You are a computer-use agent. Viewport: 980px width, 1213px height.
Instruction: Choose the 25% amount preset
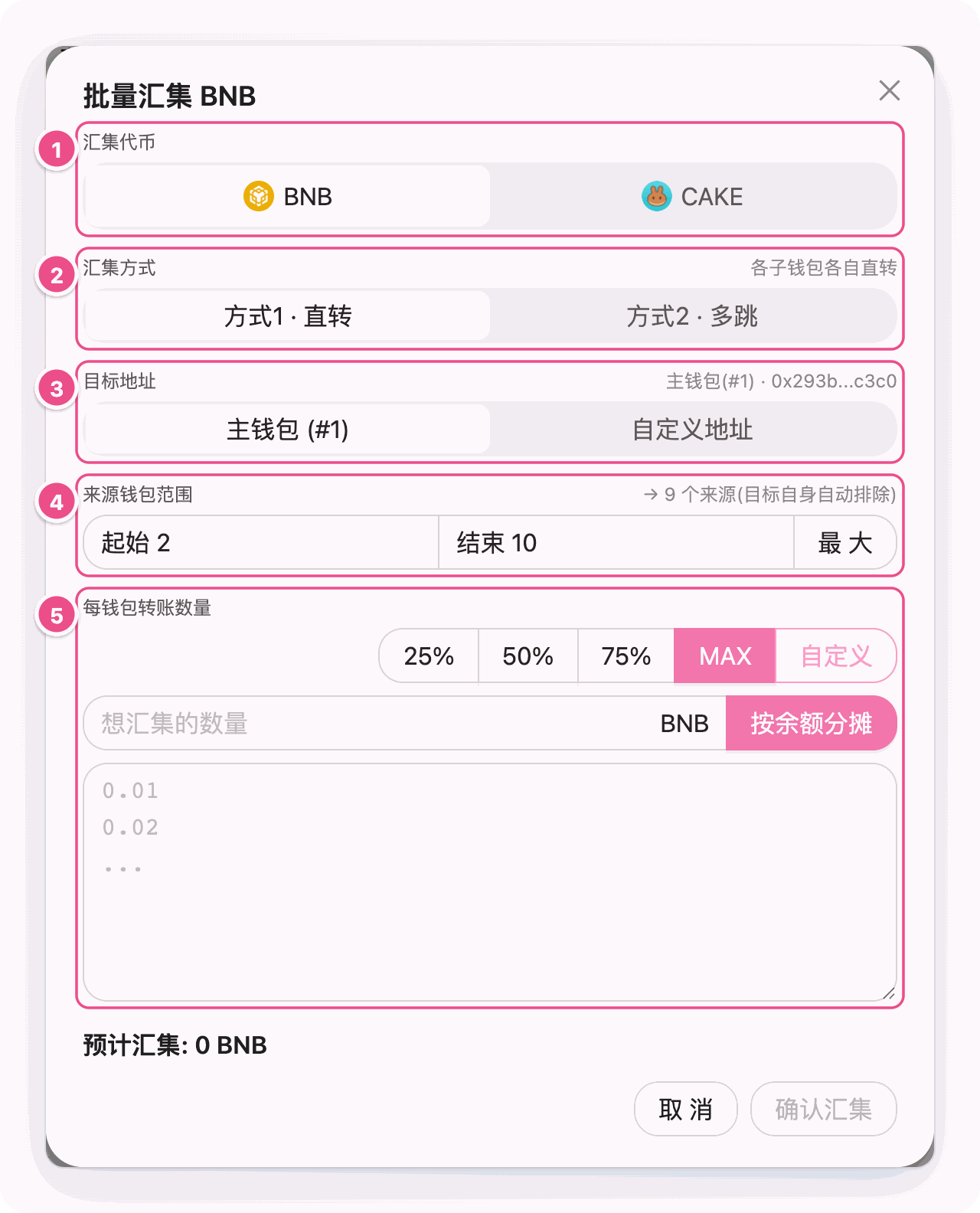click(x=429, y=656)
